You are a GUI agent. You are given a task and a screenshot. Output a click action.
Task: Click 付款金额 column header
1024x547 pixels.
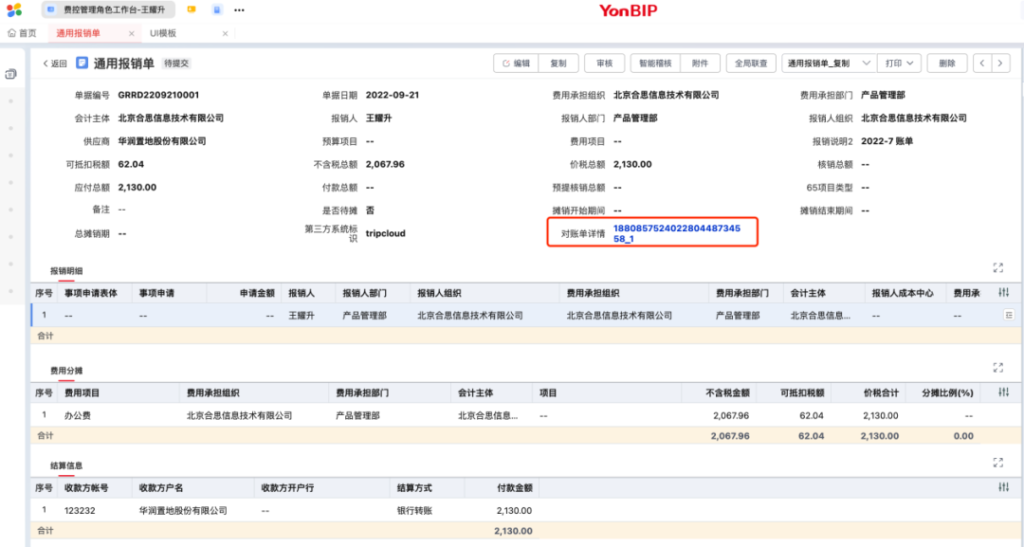(x=515, y=488)
